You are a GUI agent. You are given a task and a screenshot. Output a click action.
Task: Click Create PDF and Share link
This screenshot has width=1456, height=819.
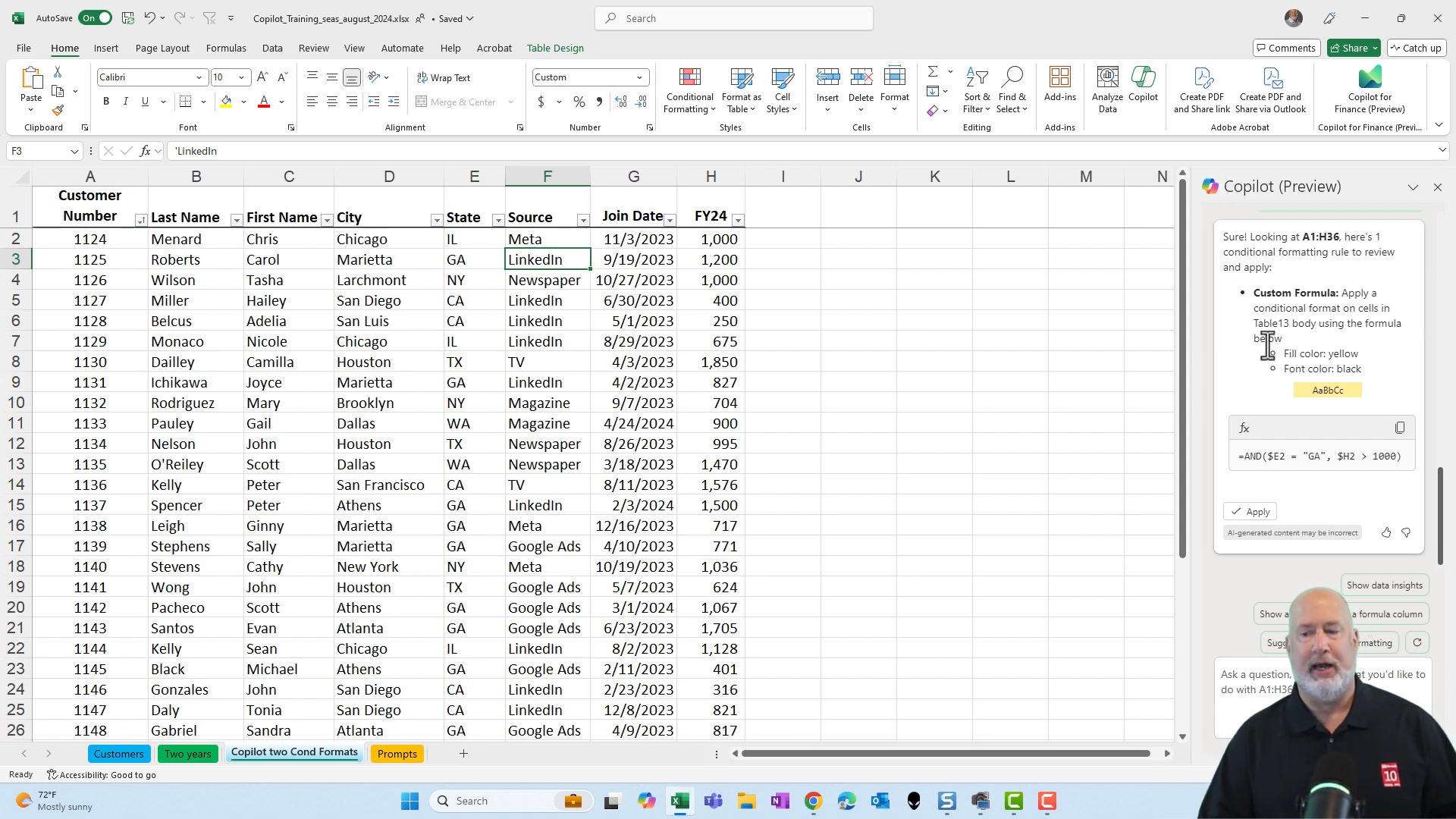1201,89
